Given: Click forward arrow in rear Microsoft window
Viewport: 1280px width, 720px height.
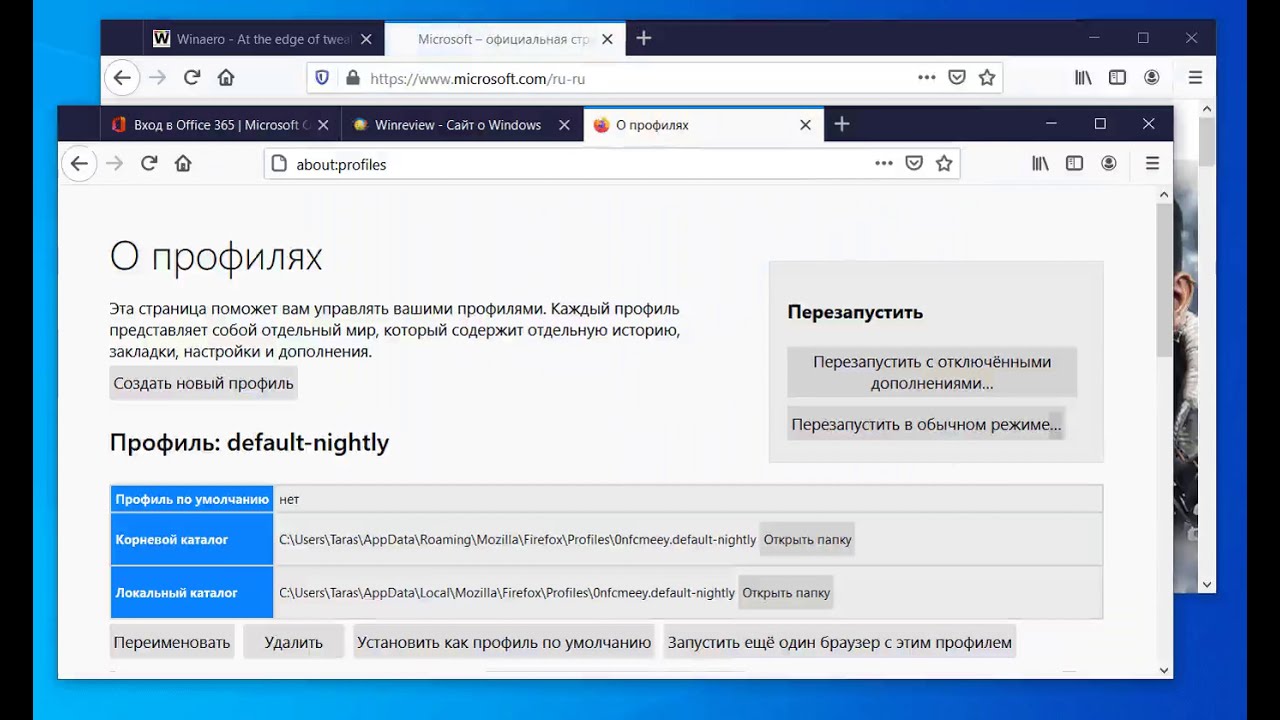Looking at the screenshot, I should pos(157,78).
